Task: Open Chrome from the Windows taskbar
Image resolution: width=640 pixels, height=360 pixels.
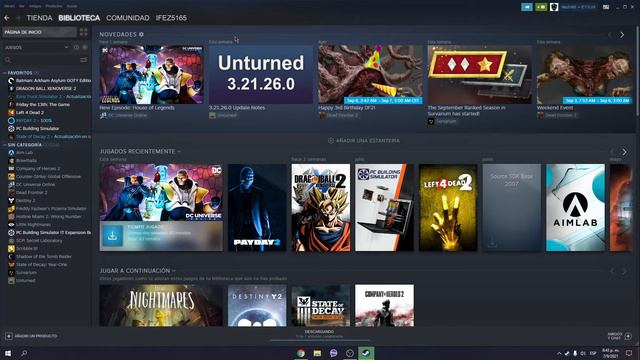Action: pos(301,353)
